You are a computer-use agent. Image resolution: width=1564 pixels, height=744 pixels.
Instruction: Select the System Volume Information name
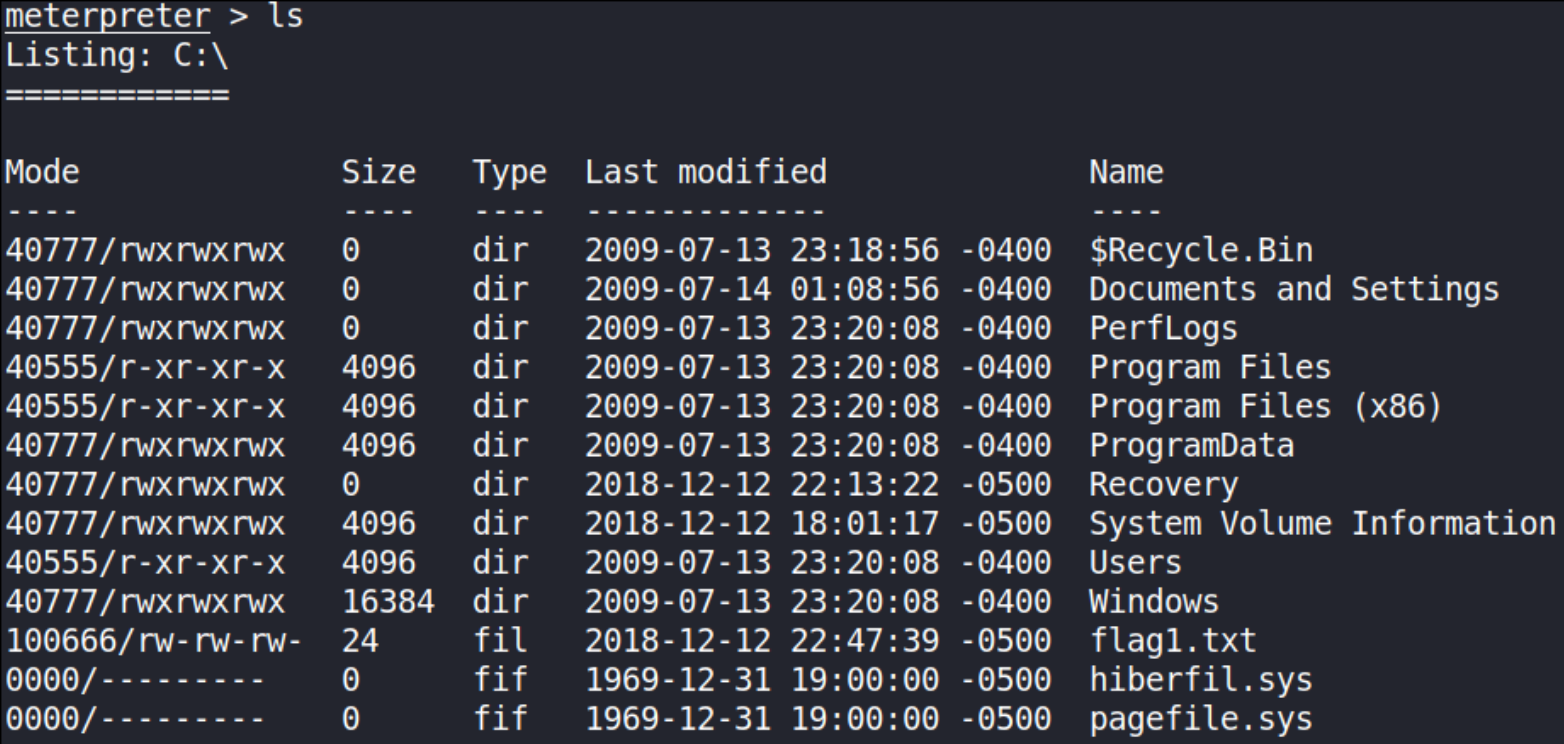tap(1322, 523)
